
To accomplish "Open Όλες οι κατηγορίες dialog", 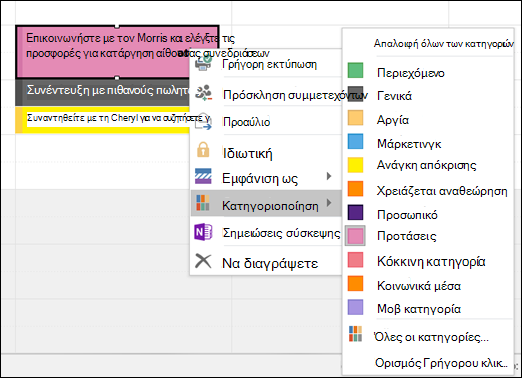I will click(x=431, y=337).
